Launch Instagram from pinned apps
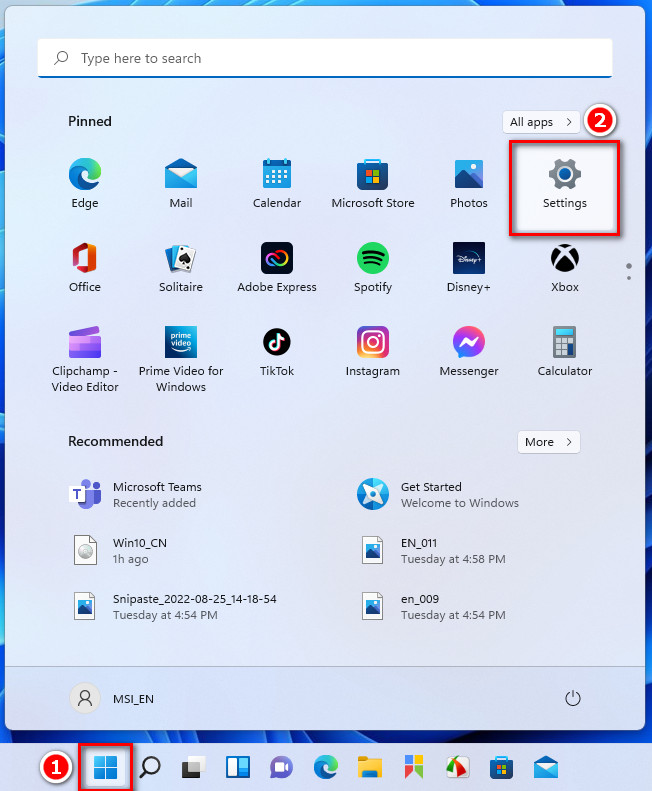This screenshot has height=791, width=652. click(373, 352)
